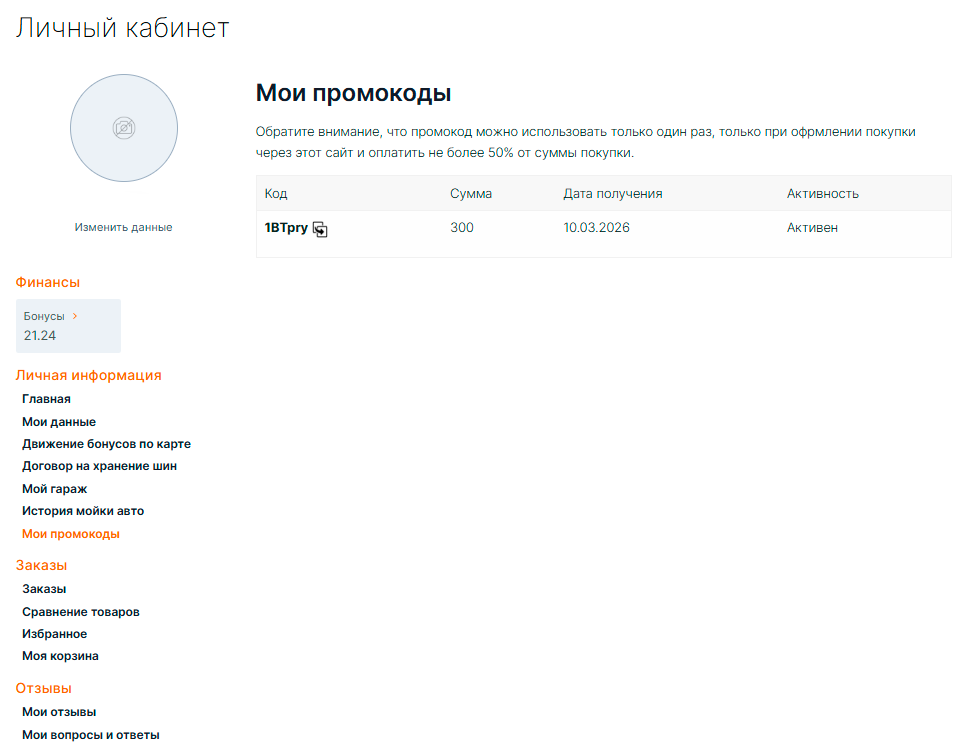Open Мои вопросы и ответы
The height and width of the screenshot is (753, 961).
(x=90, y=735)
